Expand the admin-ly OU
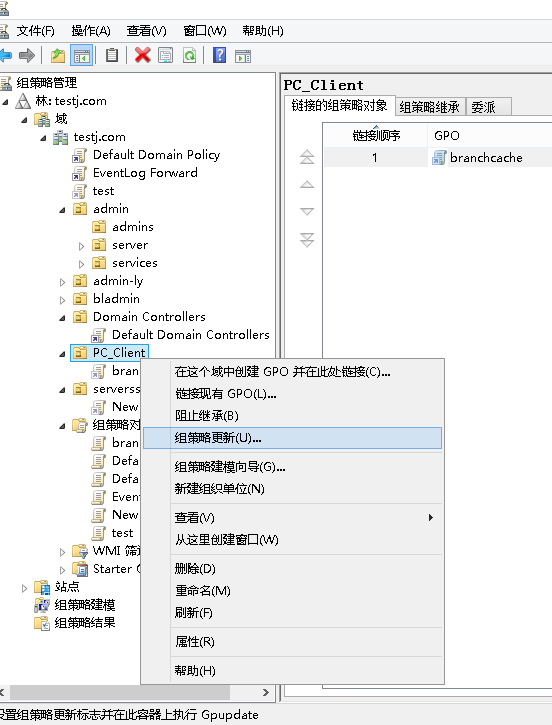The height and width of the screenshot is (725, 552). [62, 283]
